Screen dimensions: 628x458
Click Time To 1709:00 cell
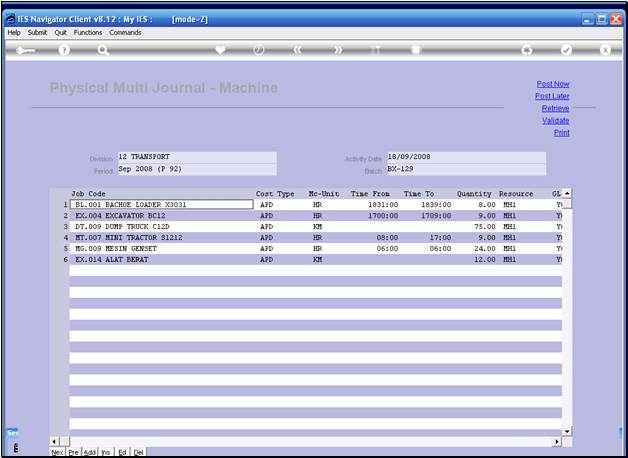(436, 216)
